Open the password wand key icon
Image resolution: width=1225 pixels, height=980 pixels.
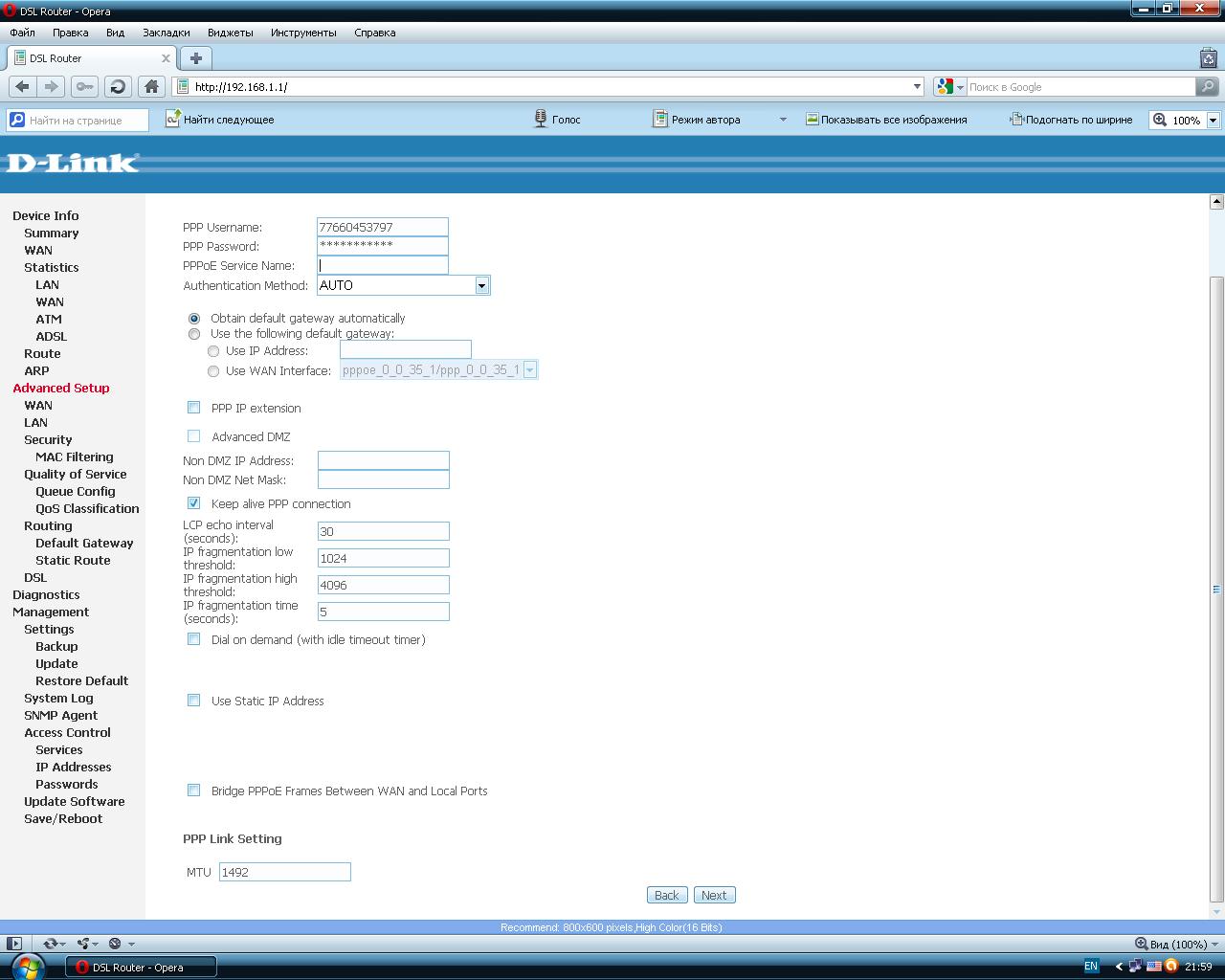click(85, 86)
